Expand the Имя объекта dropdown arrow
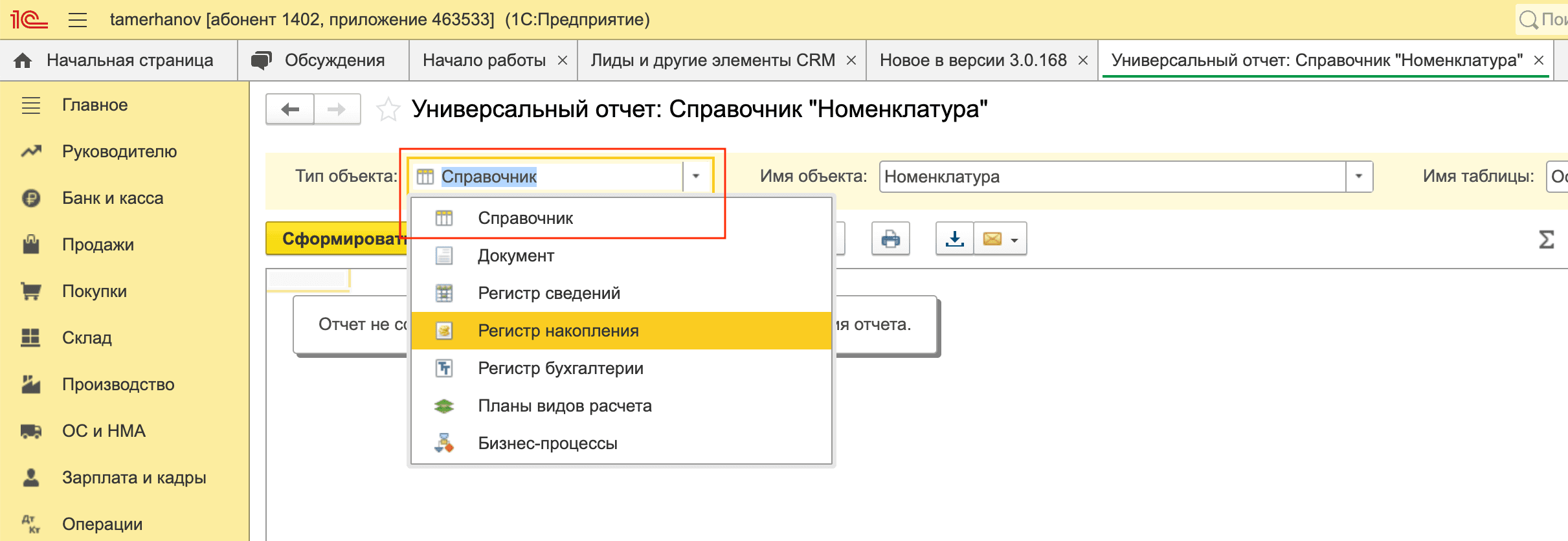 click(x=1359, y=176)
